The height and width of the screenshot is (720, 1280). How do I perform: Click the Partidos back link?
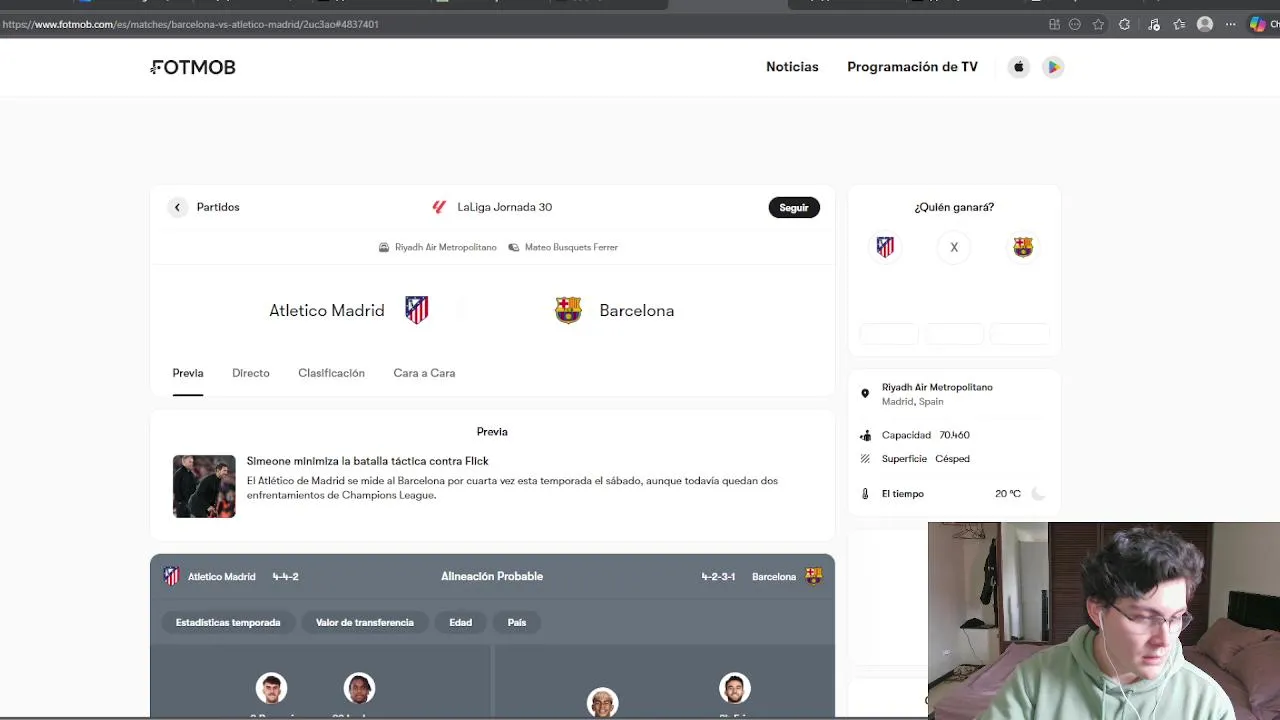pyautogui.click(x=218, y=207)
